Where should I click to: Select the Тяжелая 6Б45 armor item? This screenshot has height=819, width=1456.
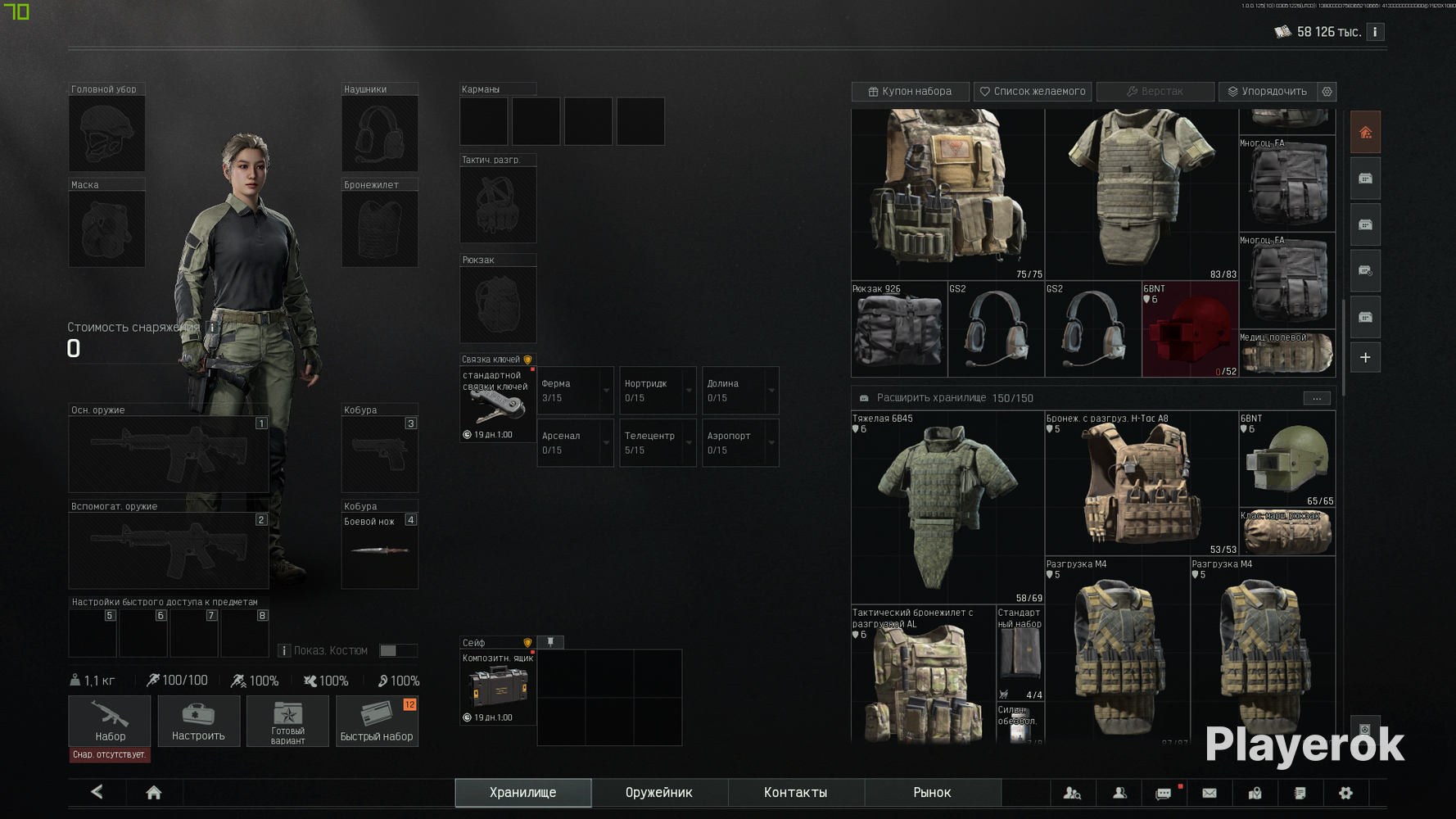(947, 508)
